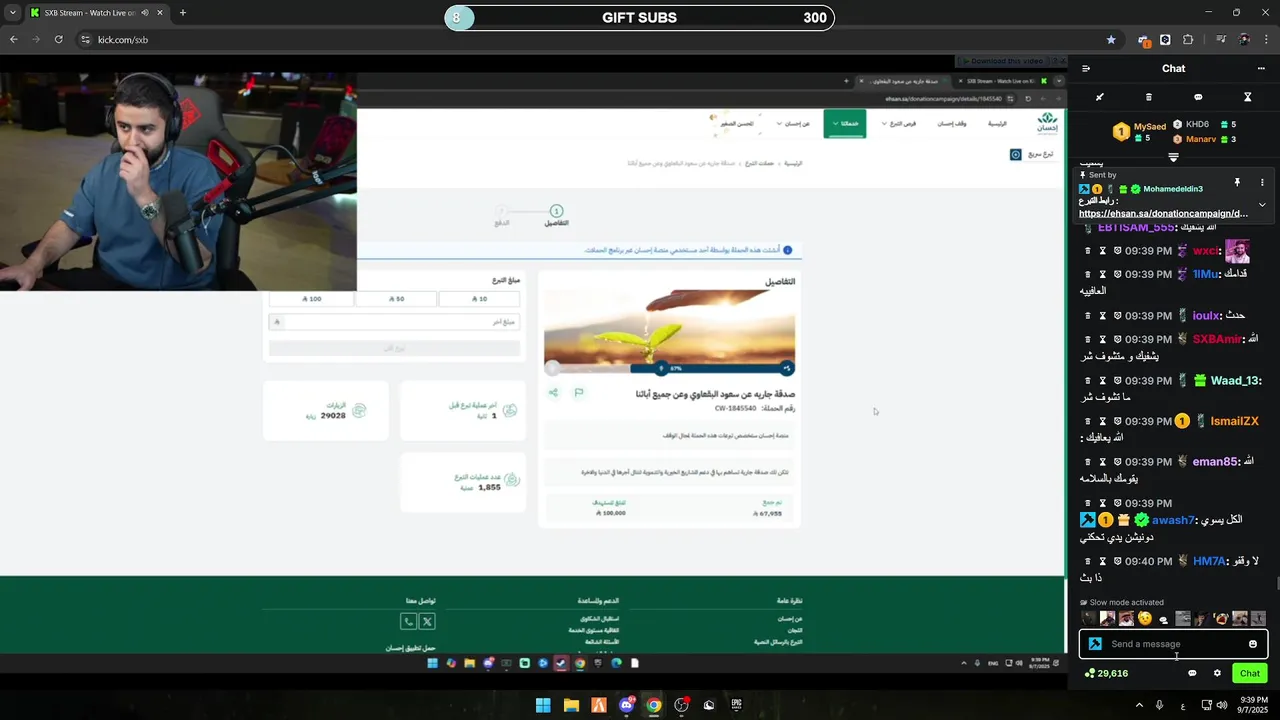The image size is (1280, 720).
Task: Expand the pinned message chevron
Action: 1262,205
